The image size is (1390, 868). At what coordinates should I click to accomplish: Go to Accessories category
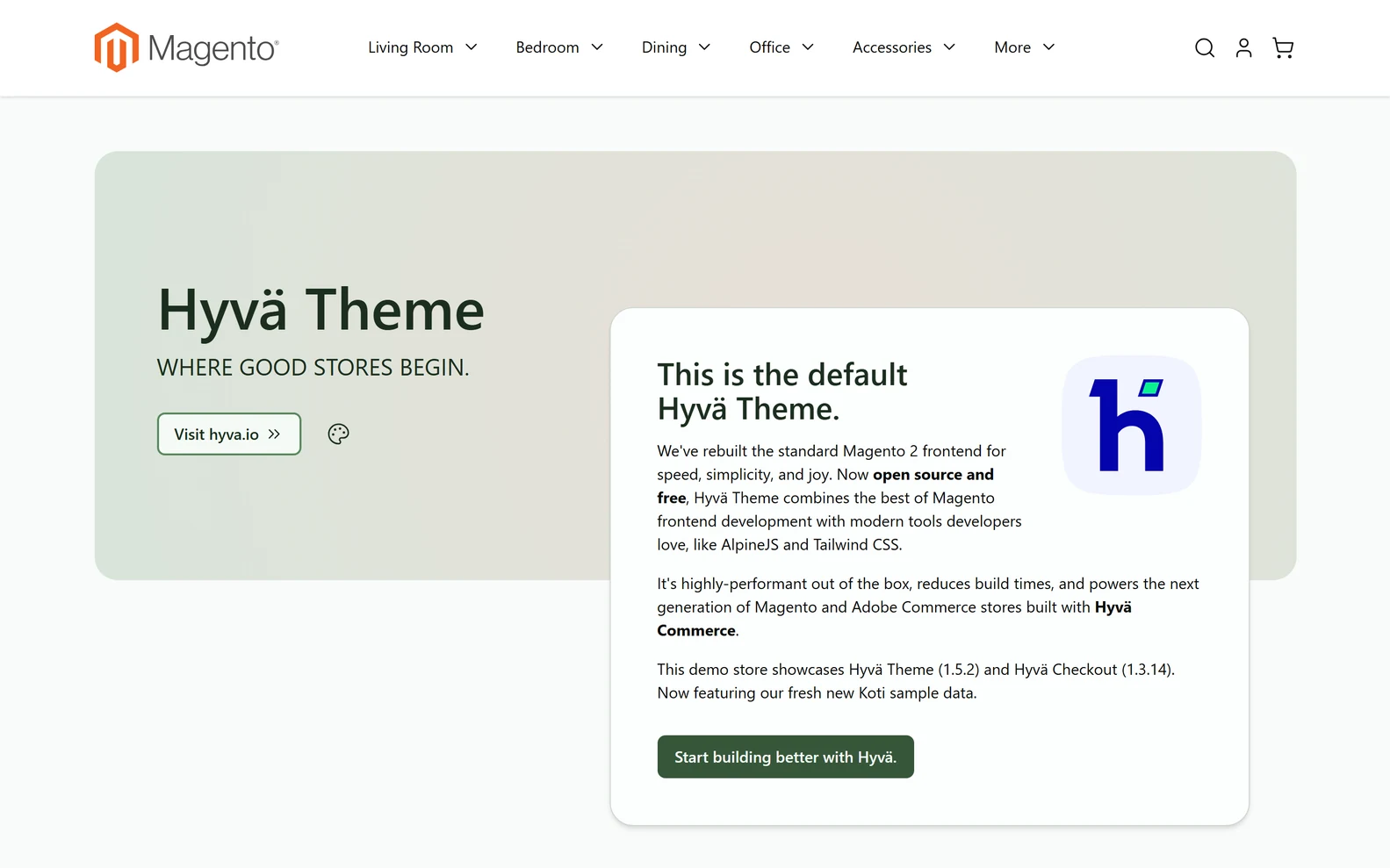click(892, 47)
